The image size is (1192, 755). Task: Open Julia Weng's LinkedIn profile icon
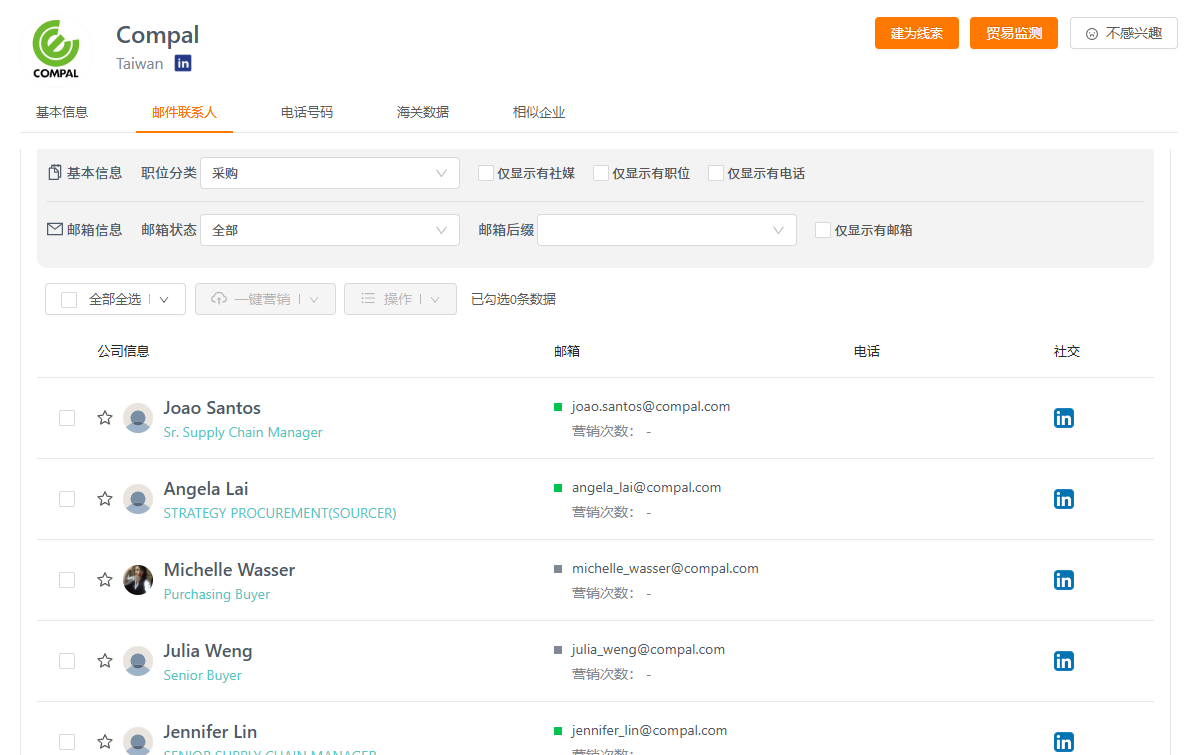1064,661
